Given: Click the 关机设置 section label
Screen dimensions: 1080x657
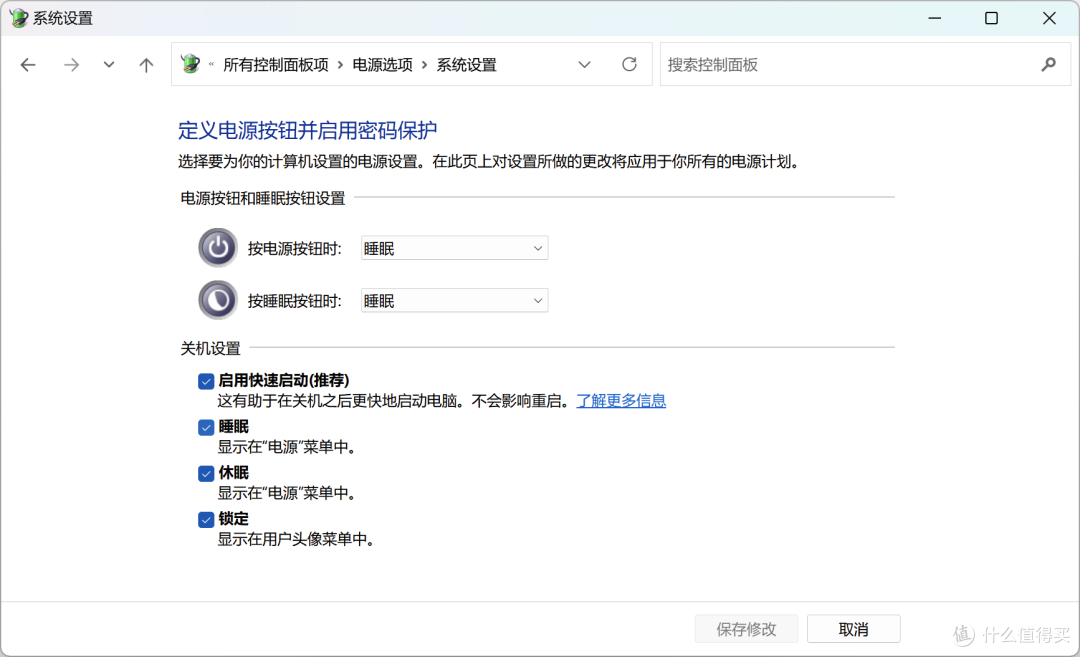Looking at the screenshot, I should (210, 348).
